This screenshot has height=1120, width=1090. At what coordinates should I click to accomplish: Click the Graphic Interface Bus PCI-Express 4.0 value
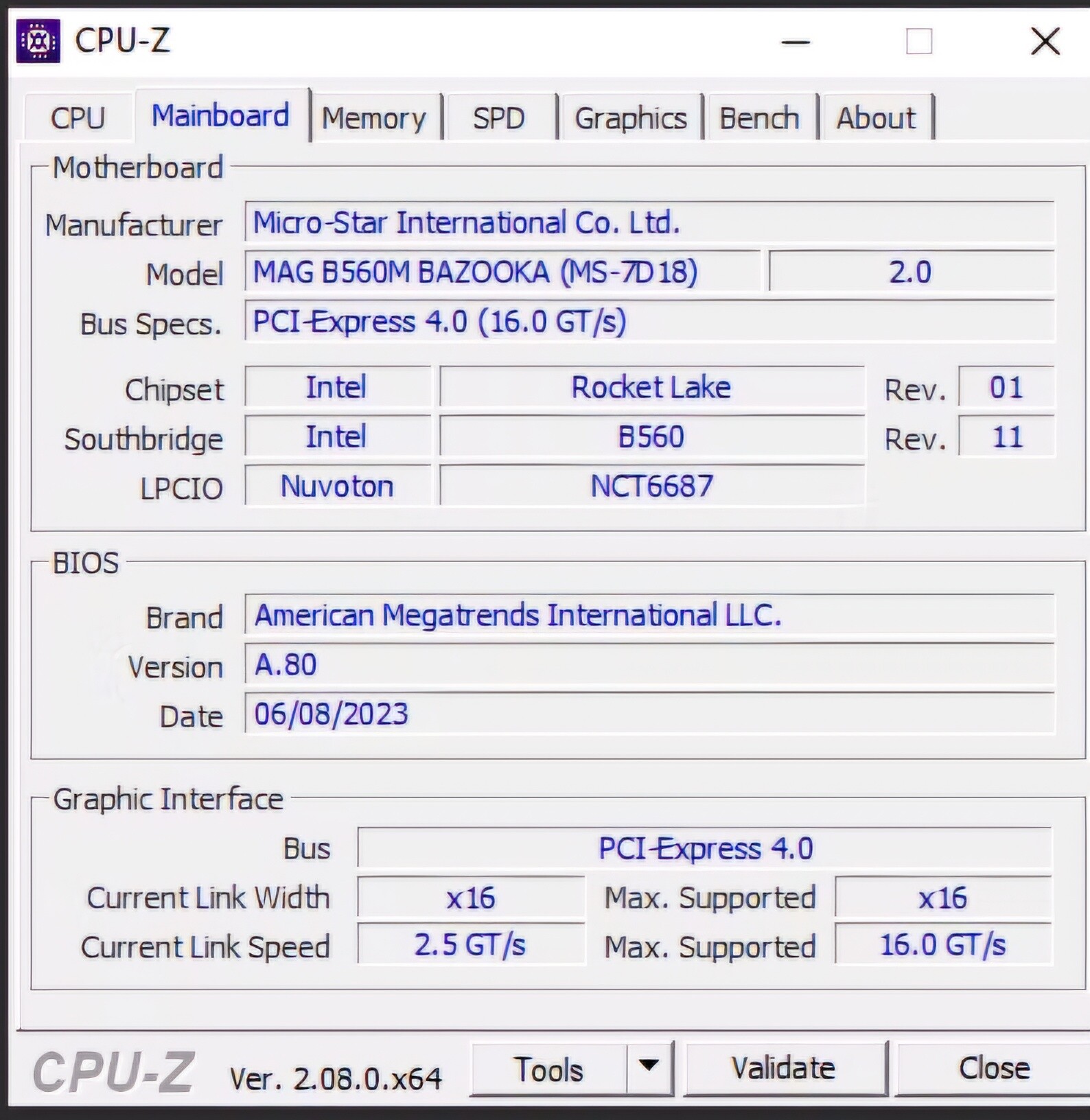[705, 848]
